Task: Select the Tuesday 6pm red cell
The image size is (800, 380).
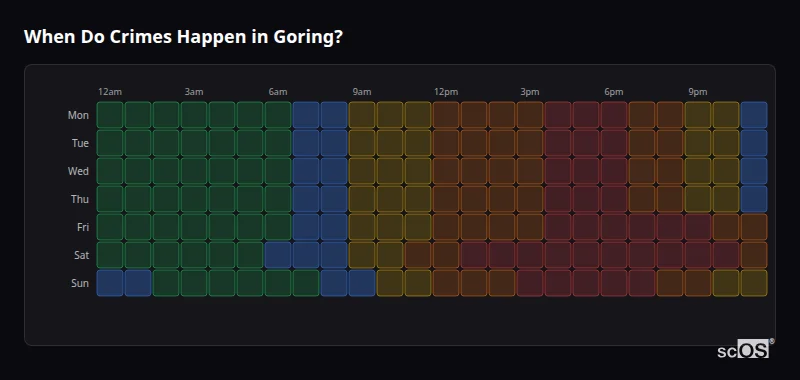Action: [614, 143]
